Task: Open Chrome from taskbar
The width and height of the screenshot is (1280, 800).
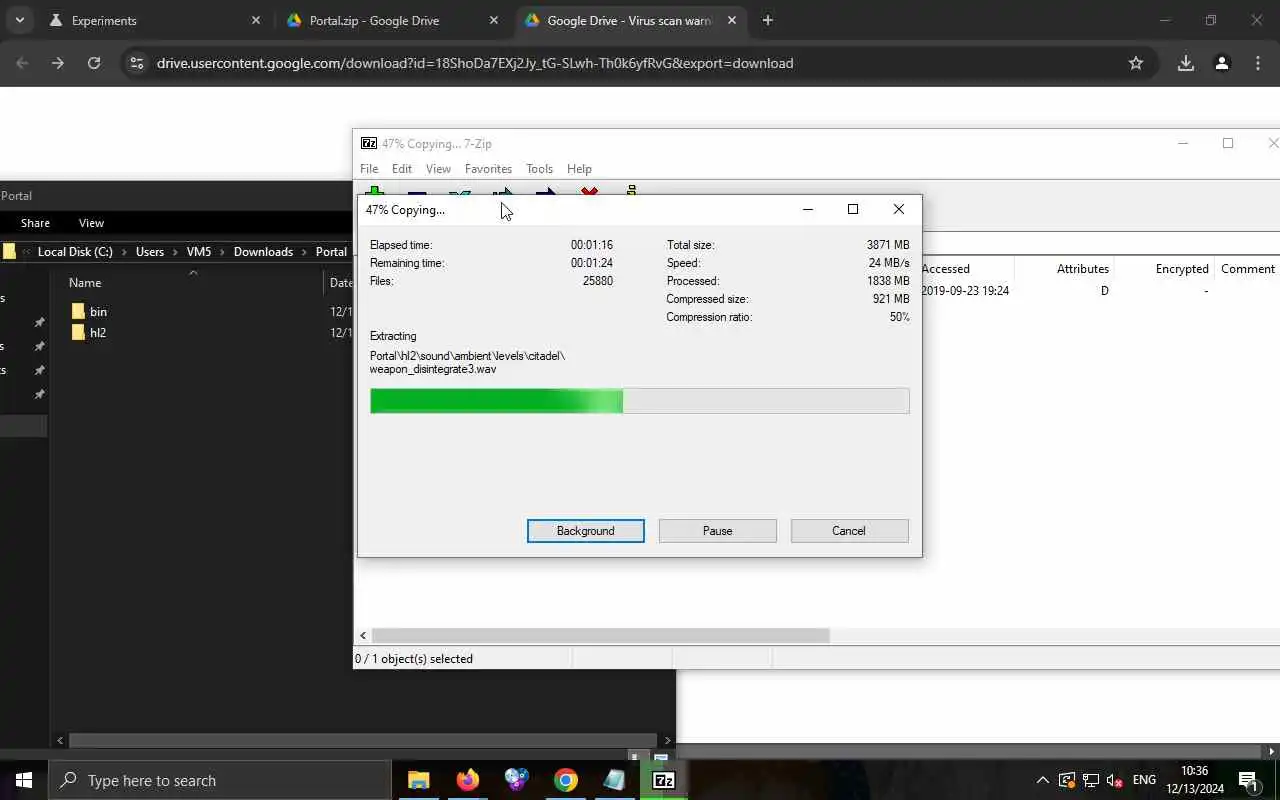Action: [566, 780]
